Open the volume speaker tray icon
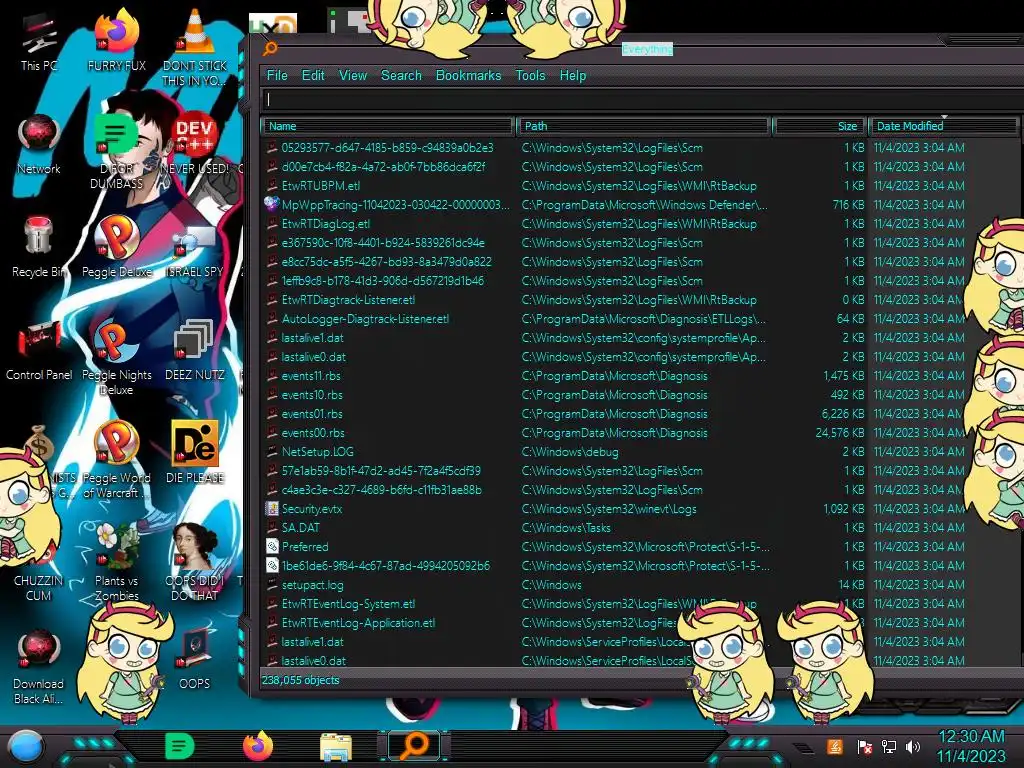The height and width of the screenshot is (768, 1024). pos(913,746)
